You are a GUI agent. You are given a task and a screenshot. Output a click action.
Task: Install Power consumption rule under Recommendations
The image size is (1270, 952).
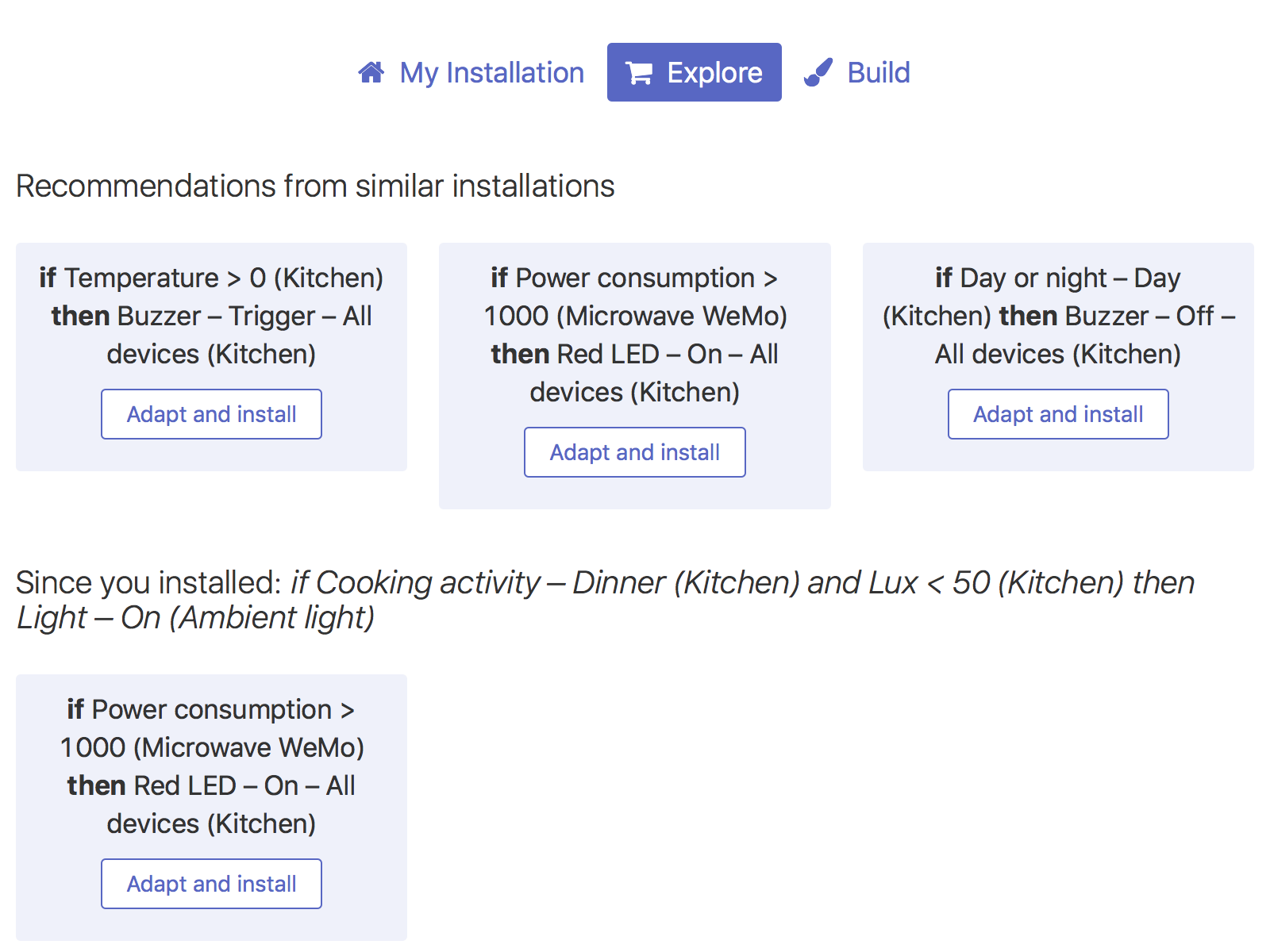pos(634,452)
